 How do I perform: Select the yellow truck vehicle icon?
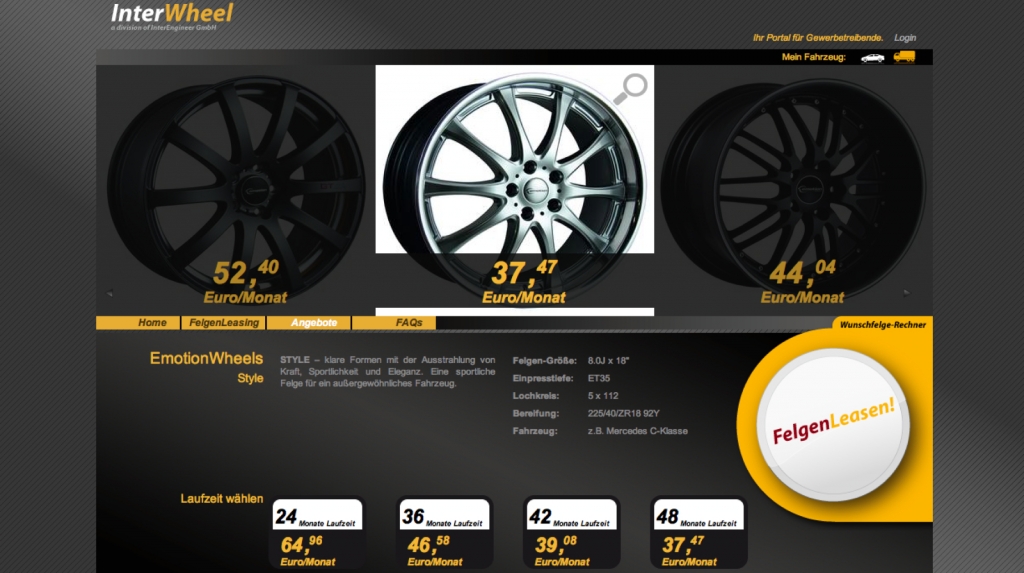904,57
